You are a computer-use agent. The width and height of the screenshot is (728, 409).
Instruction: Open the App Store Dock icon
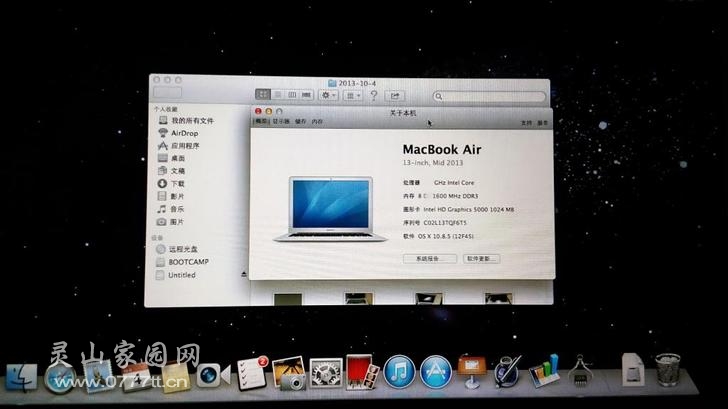436,372
